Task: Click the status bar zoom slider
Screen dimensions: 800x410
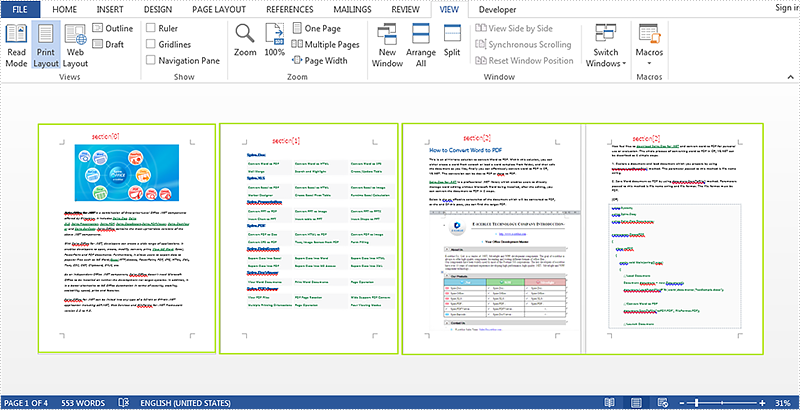Action: (x=722, y=403)
